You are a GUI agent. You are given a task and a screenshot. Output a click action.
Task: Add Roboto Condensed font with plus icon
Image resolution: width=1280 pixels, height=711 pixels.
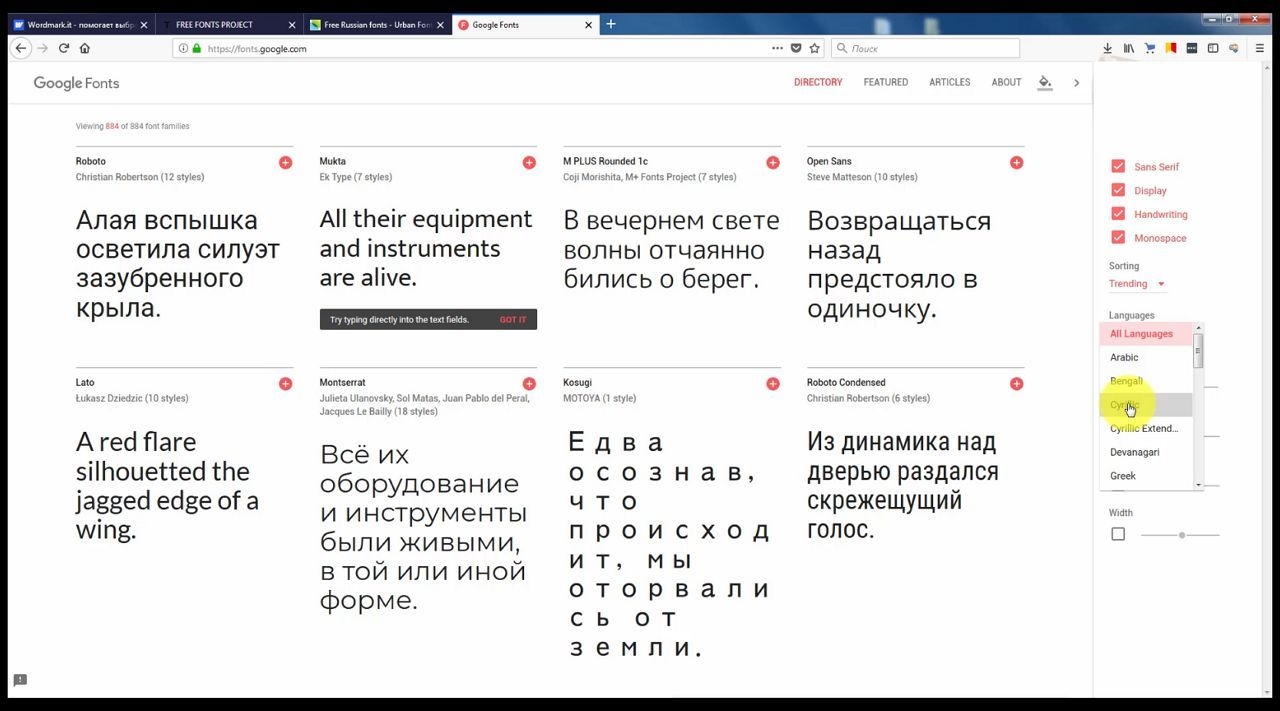coord(1017,383)
